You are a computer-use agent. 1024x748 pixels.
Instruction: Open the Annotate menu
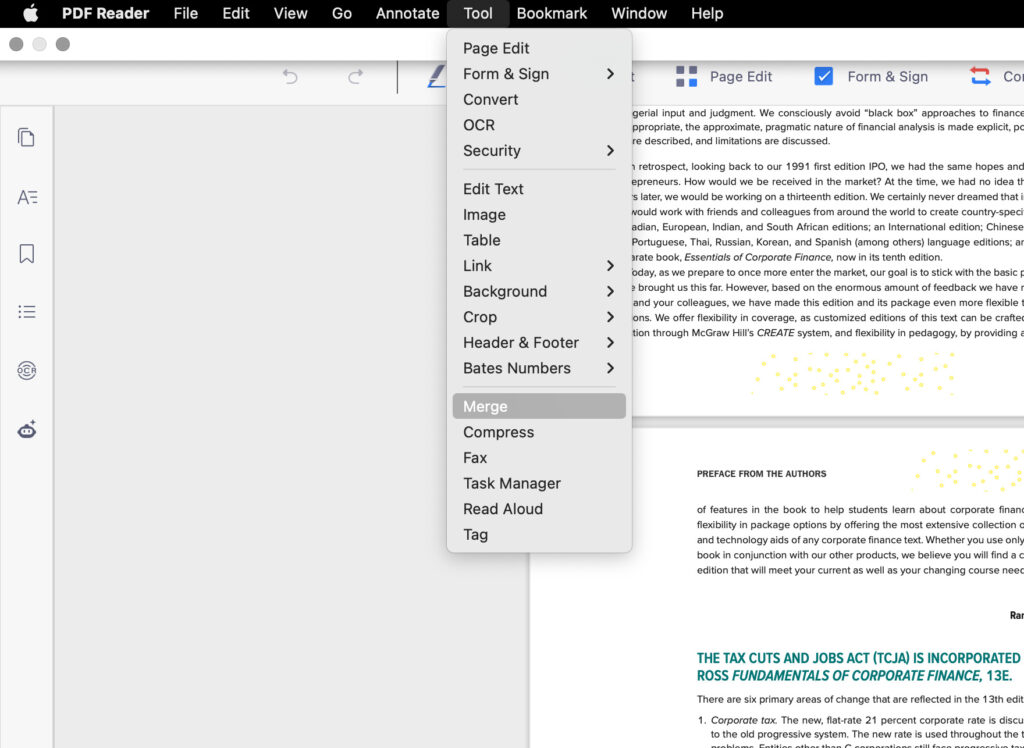pyautogui.click(x=406, y=13)
